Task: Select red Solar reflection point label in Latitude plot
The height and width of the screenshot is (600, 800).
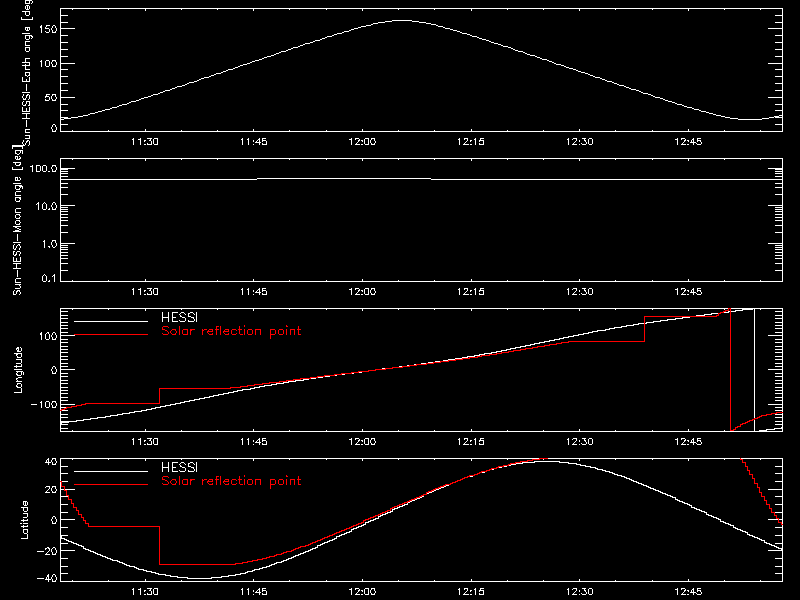Action: [x=231, y=481]
